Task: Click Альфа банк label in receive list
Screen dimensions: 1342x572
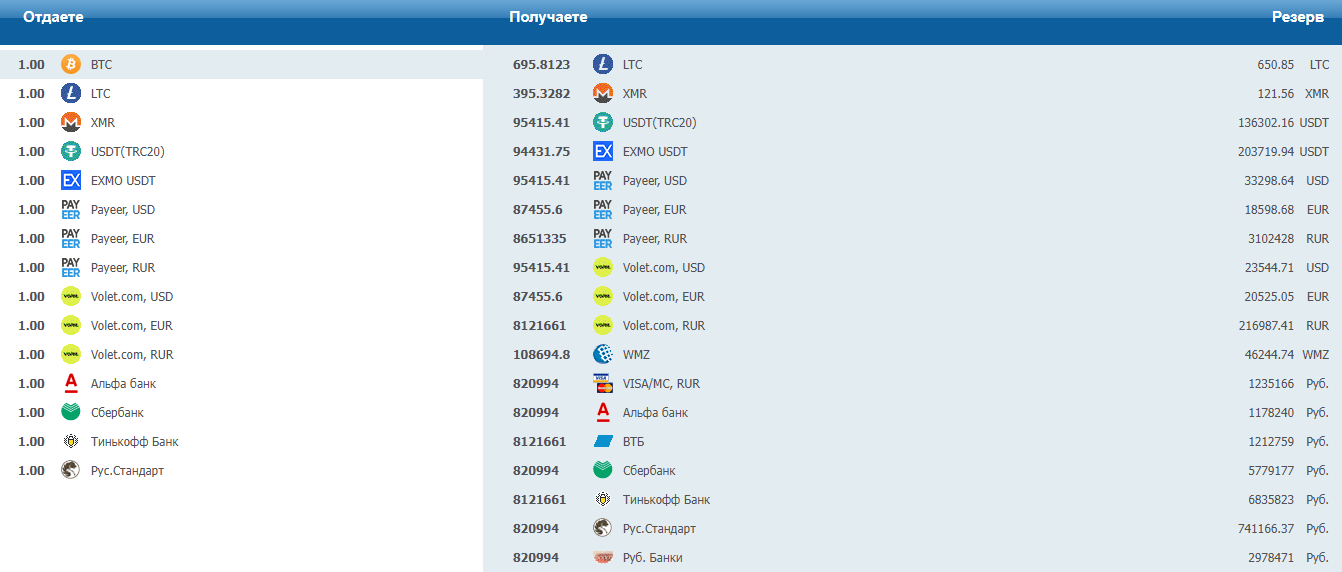Action: [x=655, y=413]
